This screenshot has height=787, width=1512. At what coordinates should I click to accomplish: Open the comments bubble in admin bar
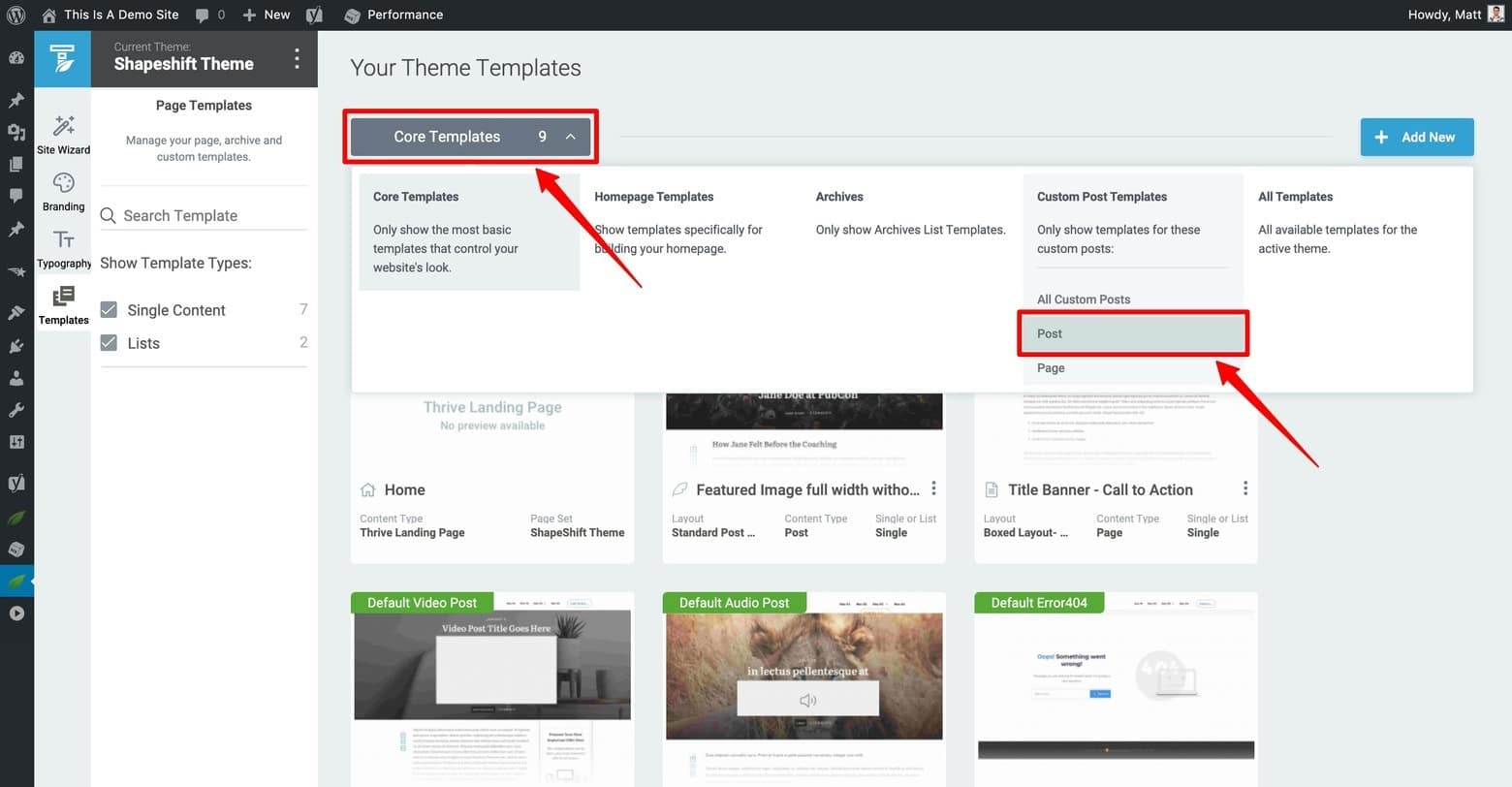(209, 15)
